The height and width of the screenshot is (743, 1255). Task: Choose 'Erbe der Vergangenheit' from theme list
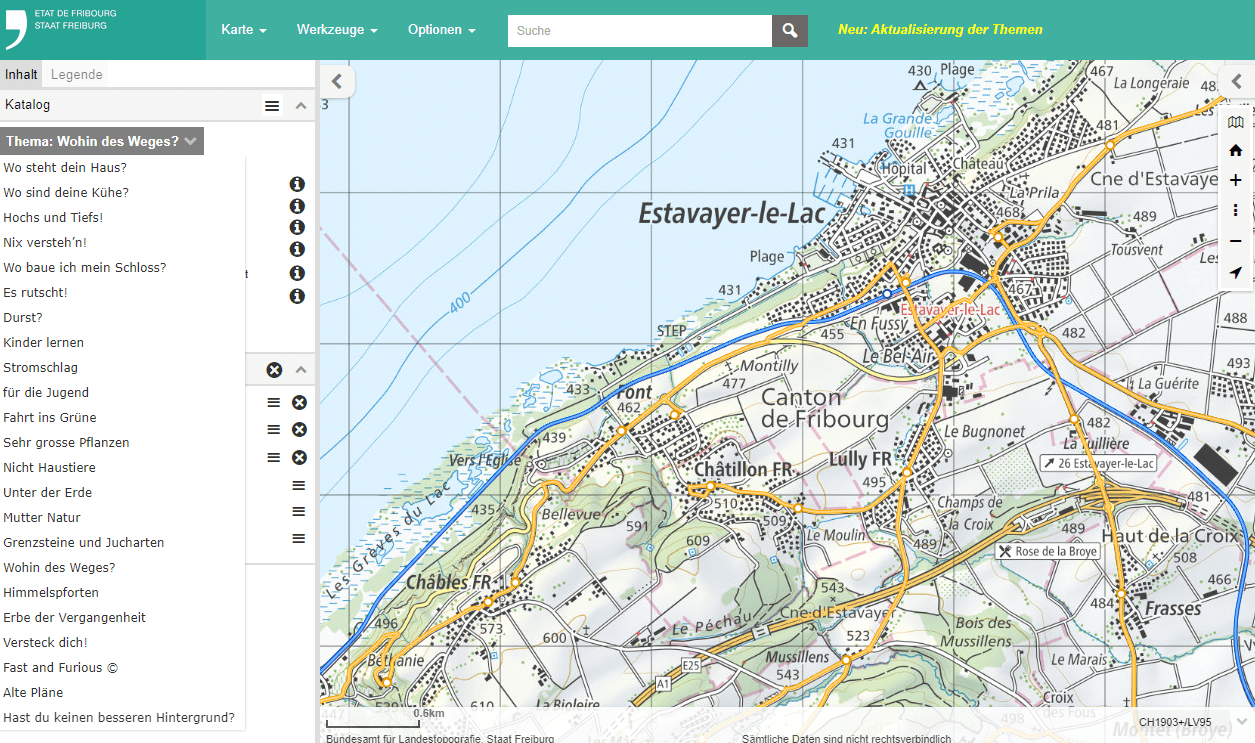[74, 618]
